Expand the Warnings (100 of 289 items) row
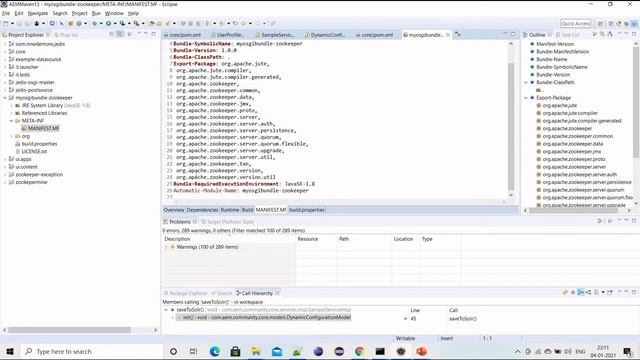This screenshot has height=360, width=640. coord(166,247)
